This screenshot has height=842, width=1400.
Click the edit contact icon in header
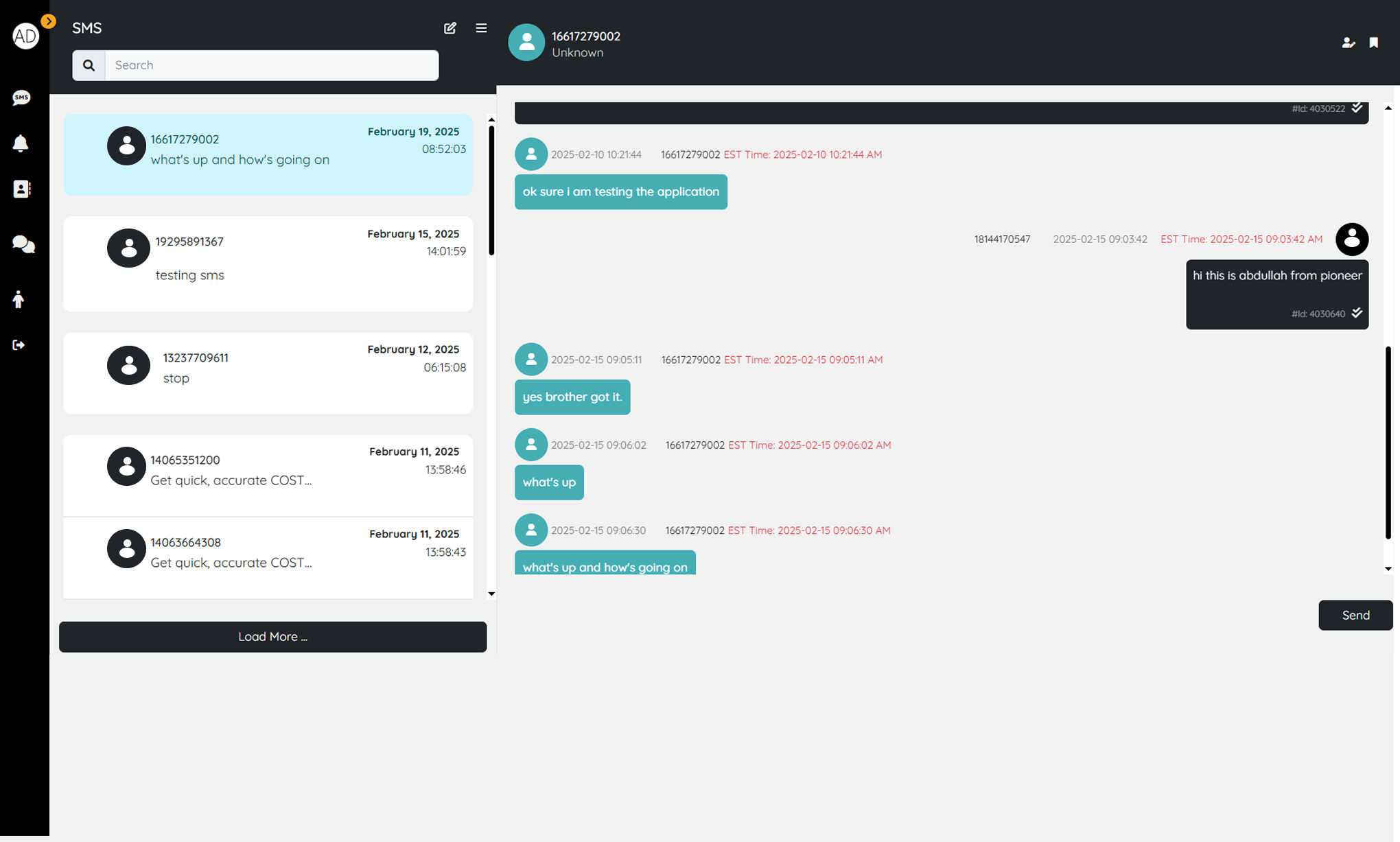pyautogui.click(x=1348, y=43)
